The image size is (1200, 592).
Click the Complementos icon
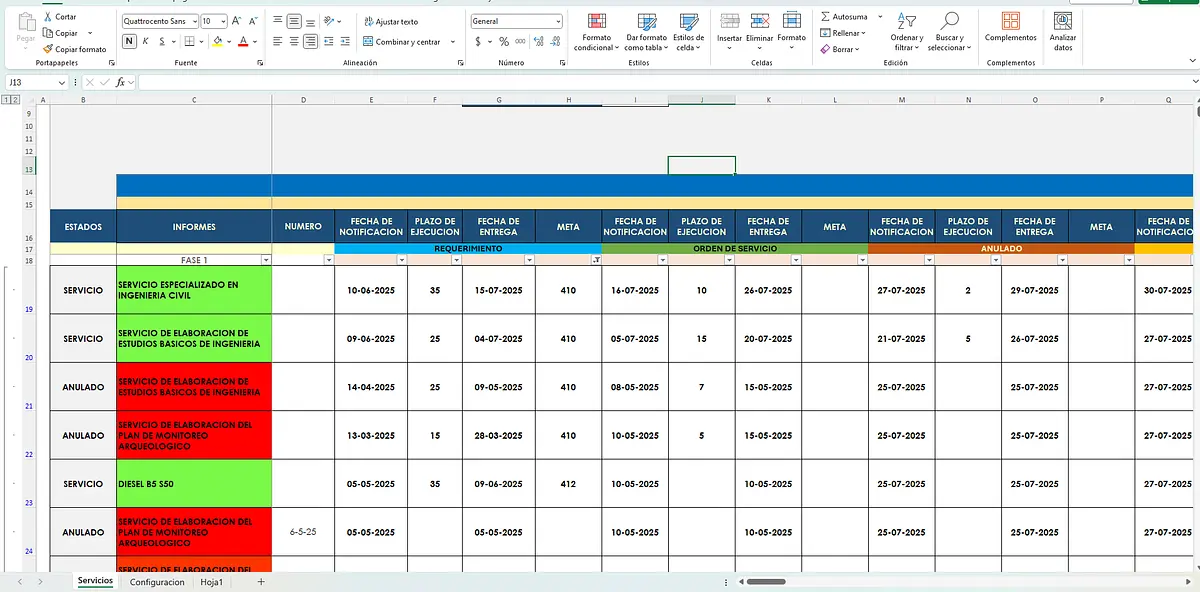click(1011, 21)
